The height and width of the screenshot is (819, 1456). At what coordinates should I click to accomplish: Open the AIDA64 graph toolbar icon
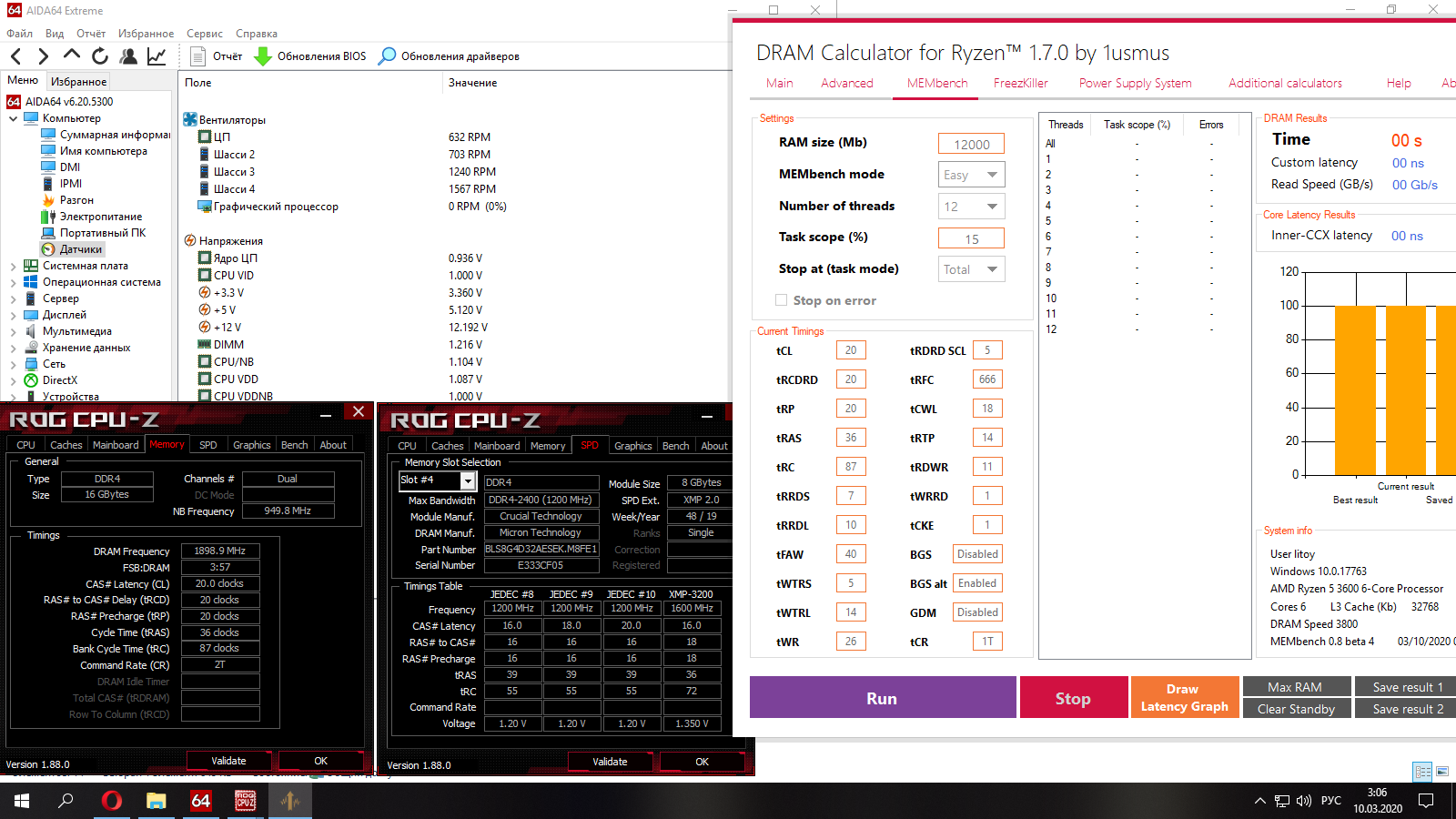(x=157, y=56)
